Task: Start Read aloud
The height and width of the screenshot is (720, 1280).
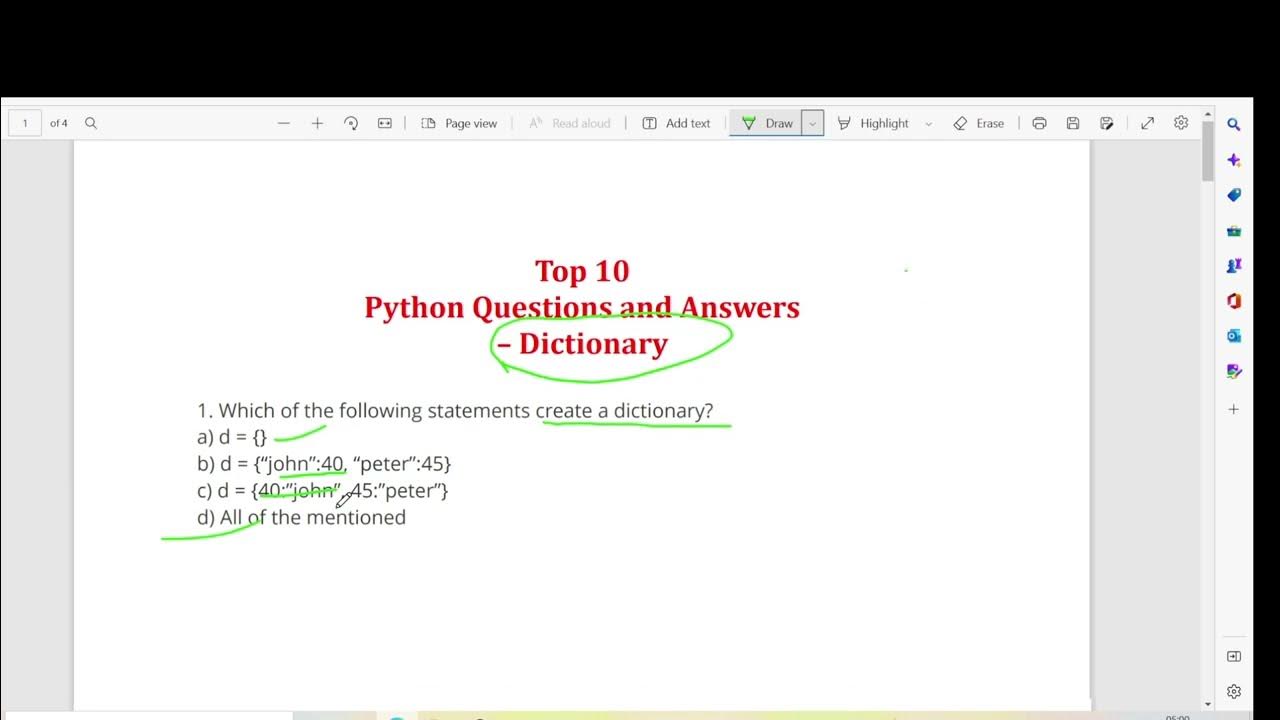Action: [x=569, y=123]
